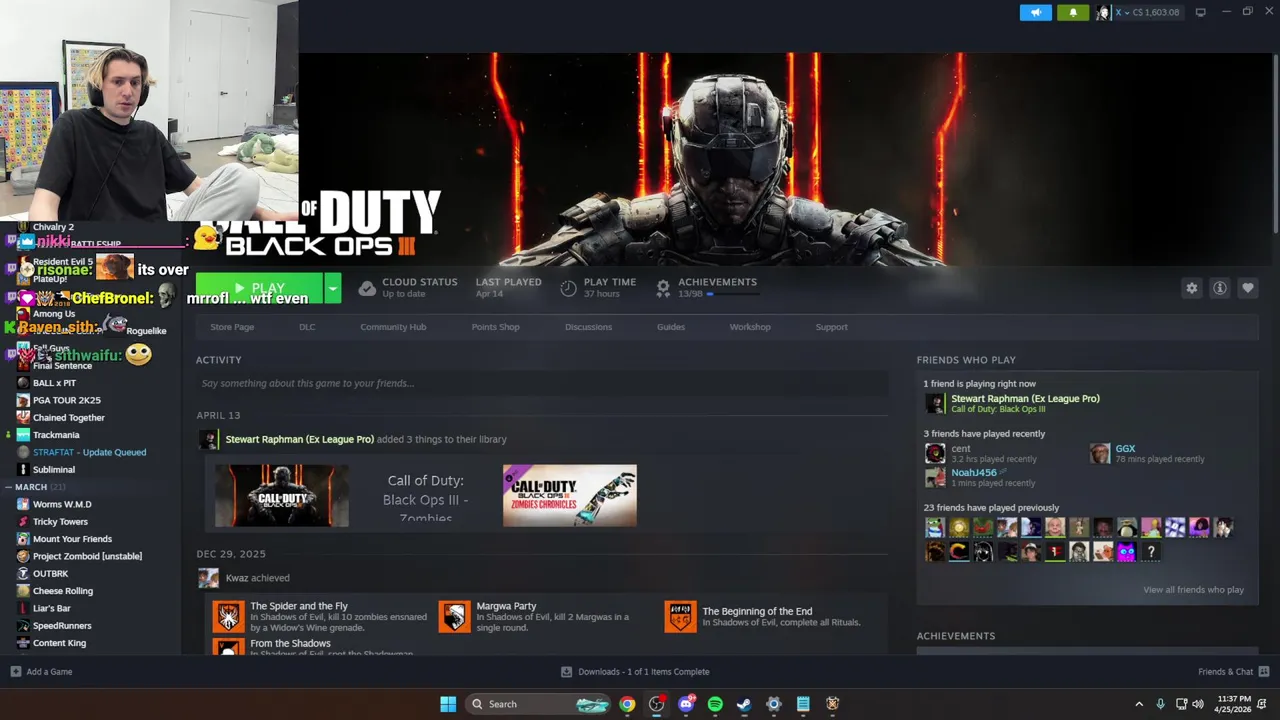Open Spotify from the taskbar
The image size is (1280, 720).
point(715,704)
